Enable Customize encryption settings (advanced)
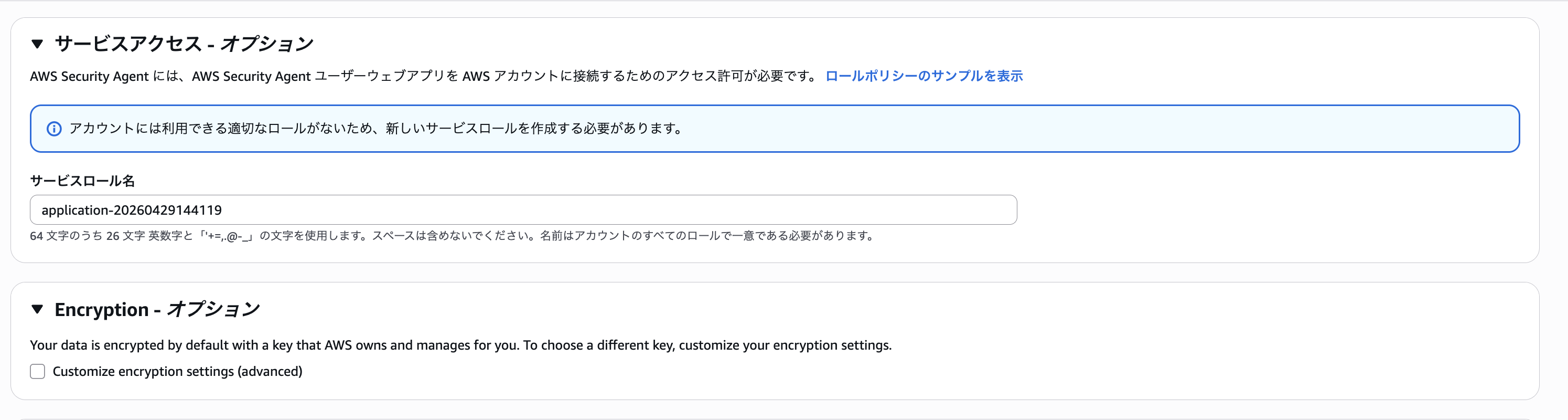1568x420 pixels. (x=37, y=371)
